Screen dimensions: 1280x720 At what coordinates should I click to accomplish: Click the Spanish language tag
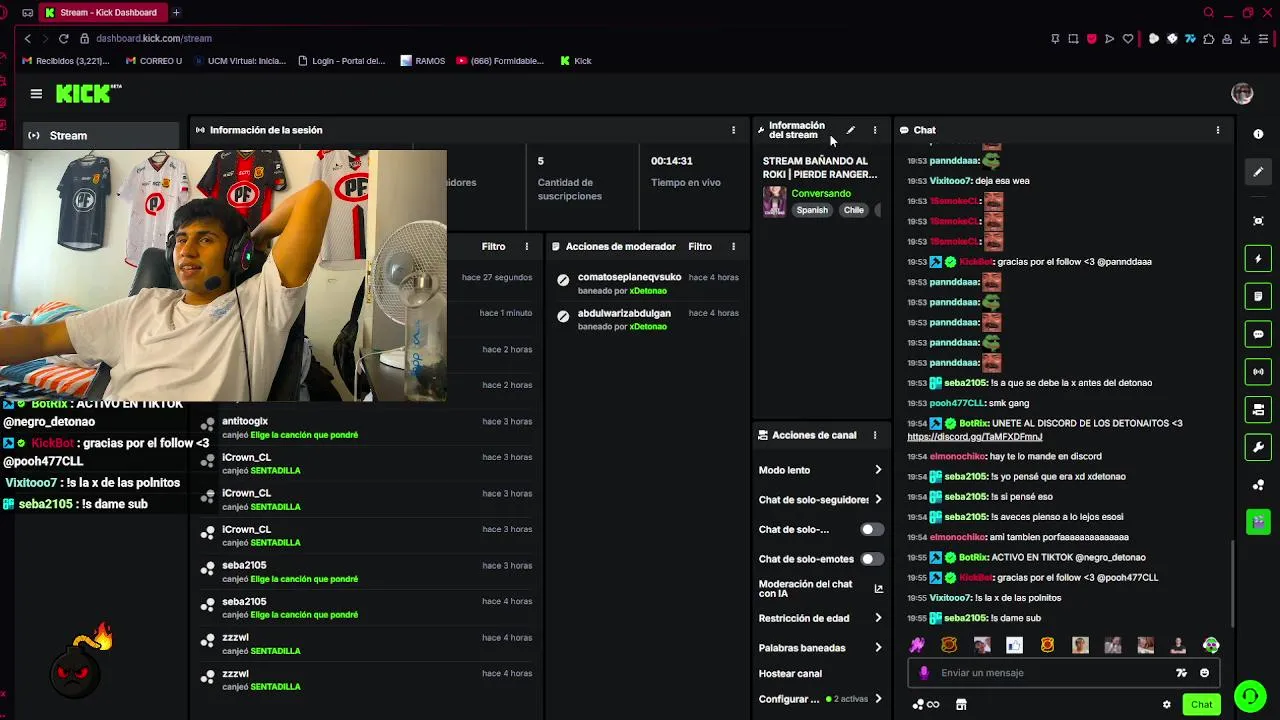tap(812, 210)
